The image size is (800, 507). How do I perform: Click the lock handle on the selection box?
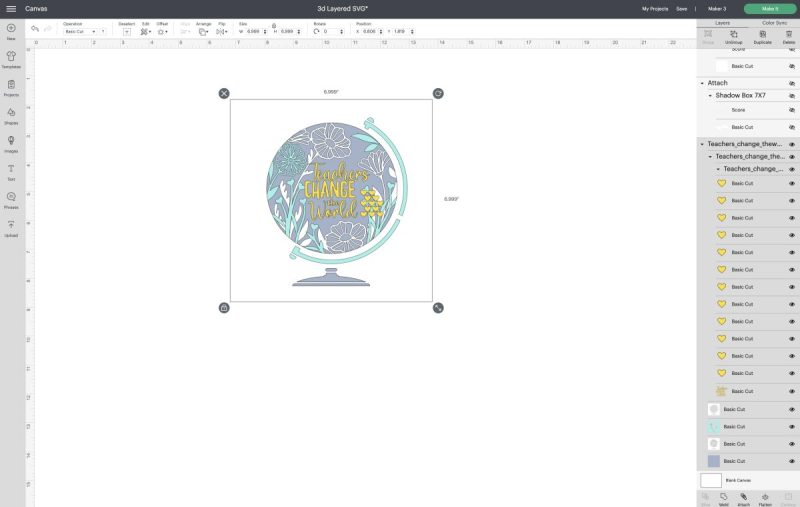pos(224,308)
